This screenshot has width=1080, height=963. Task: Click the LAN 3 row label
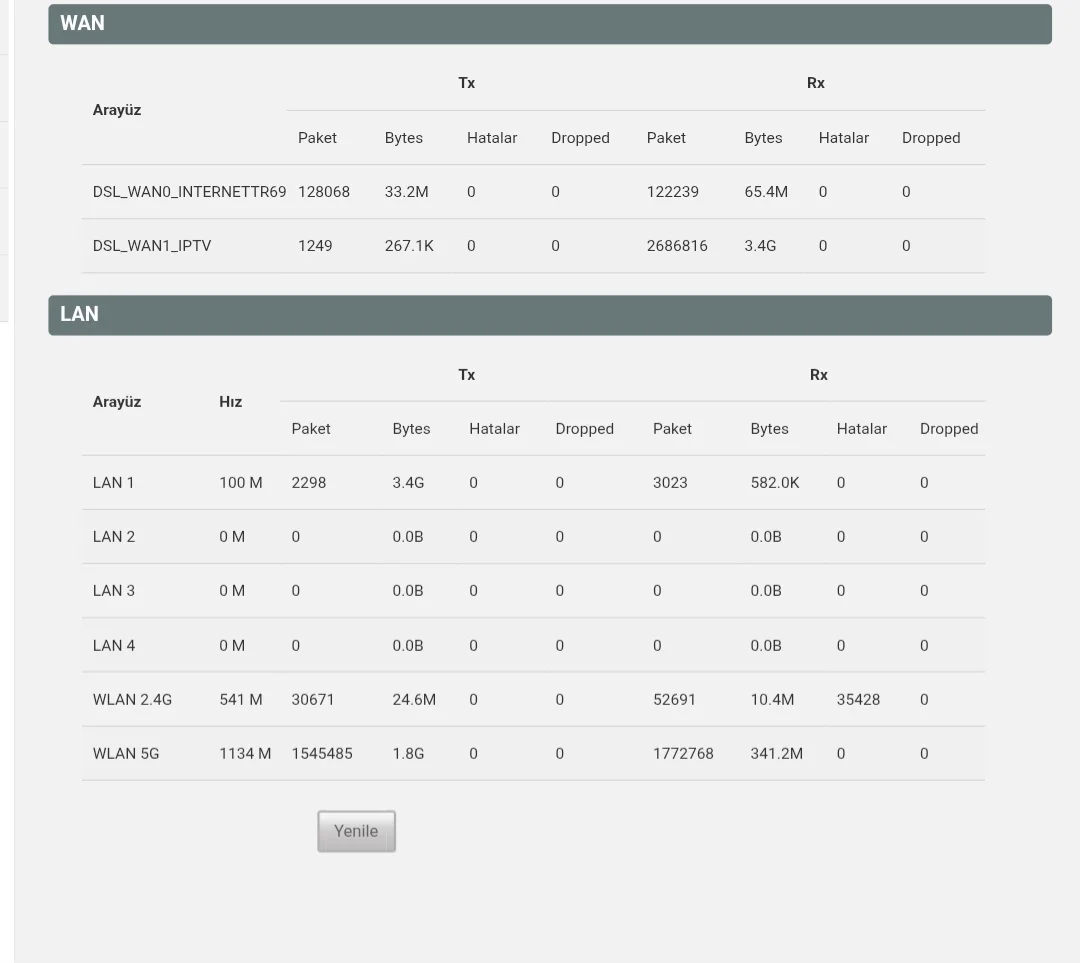point(114,590)
